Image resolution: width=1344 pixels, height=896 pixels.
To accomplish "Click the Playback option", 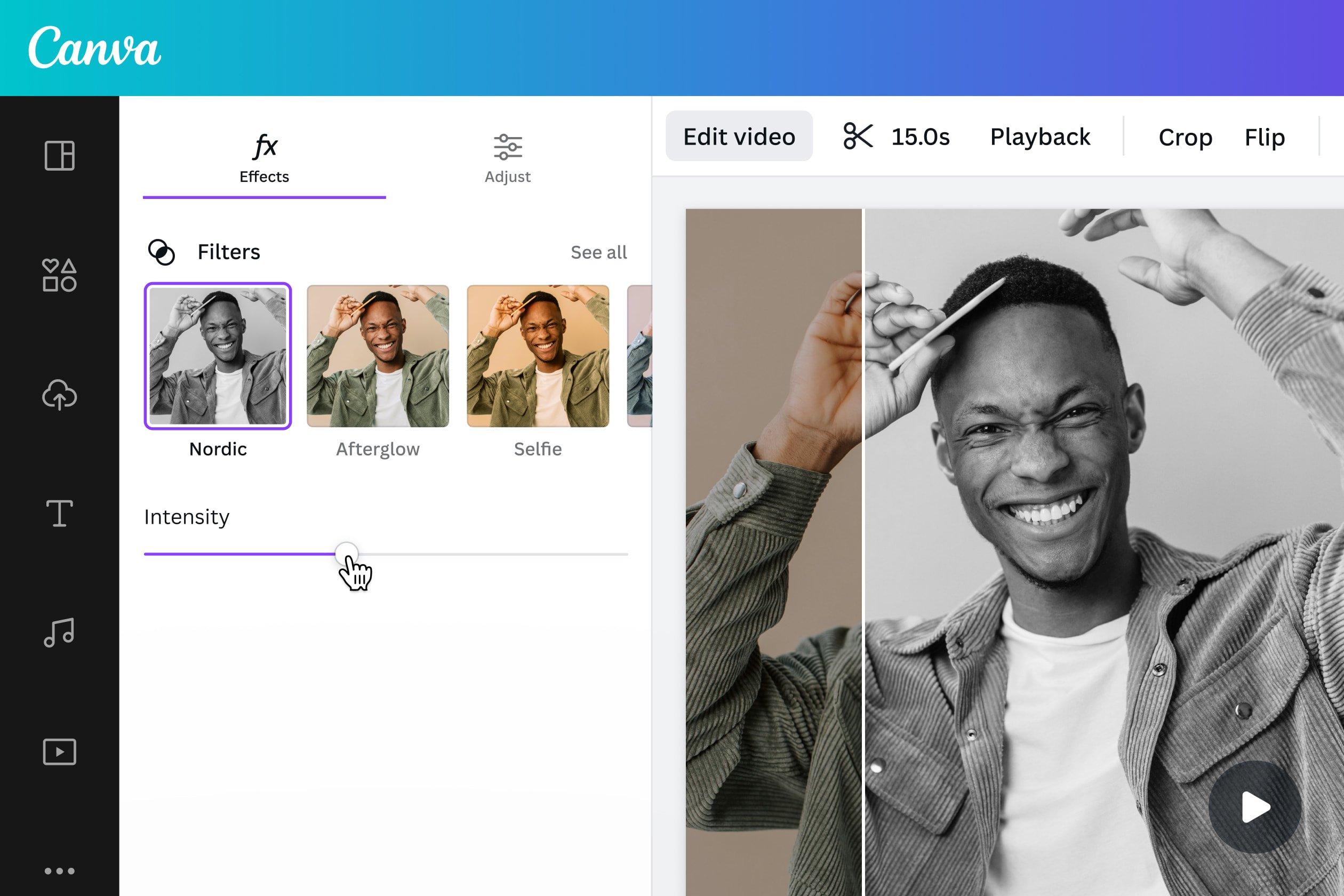I will pos(1040,135).
